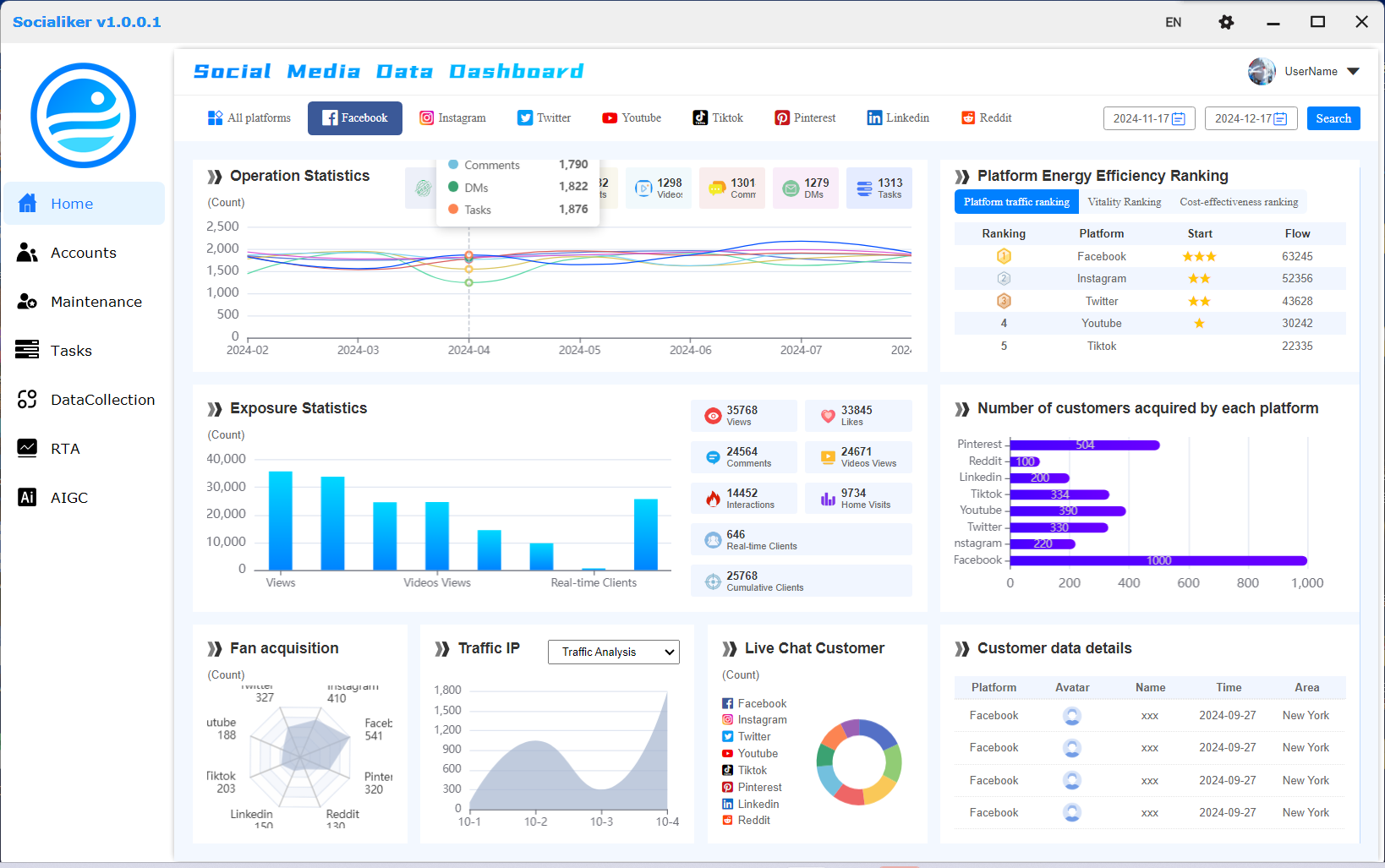Screen dimensions: 1385x868
Task: Click the 33845 Likes heart icon
Action: click(828, 416)
